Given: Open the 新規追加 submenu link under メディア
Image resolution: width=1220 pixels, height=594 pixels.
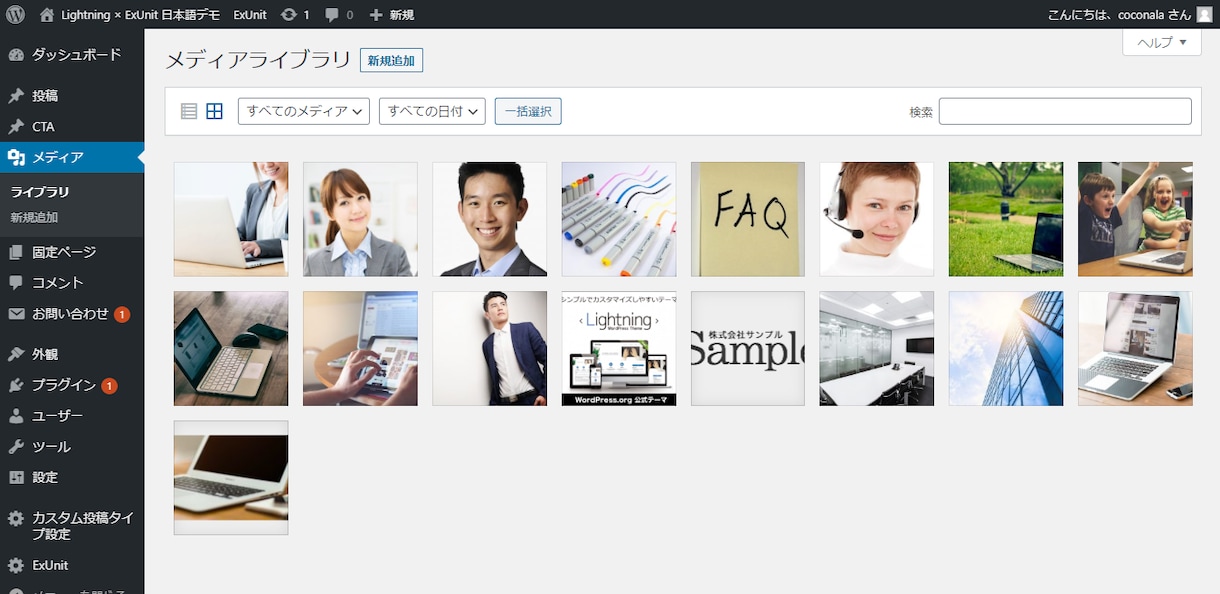Looking at the screenshot, I should point(34,217).
